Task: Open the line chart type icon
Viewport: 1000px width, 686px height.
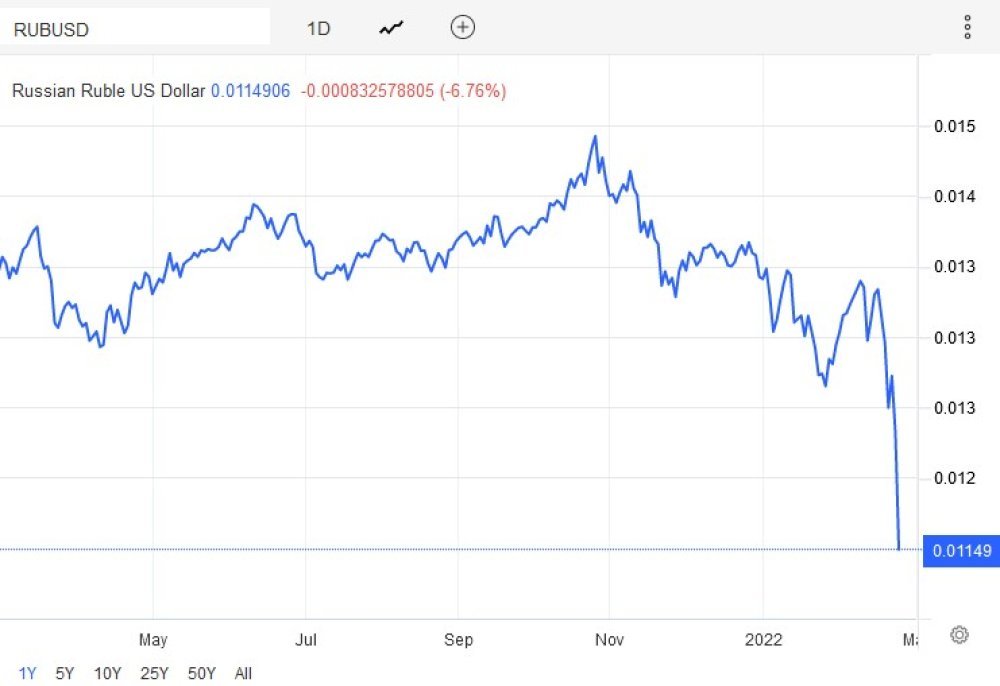Action: (x=391, y=28)
